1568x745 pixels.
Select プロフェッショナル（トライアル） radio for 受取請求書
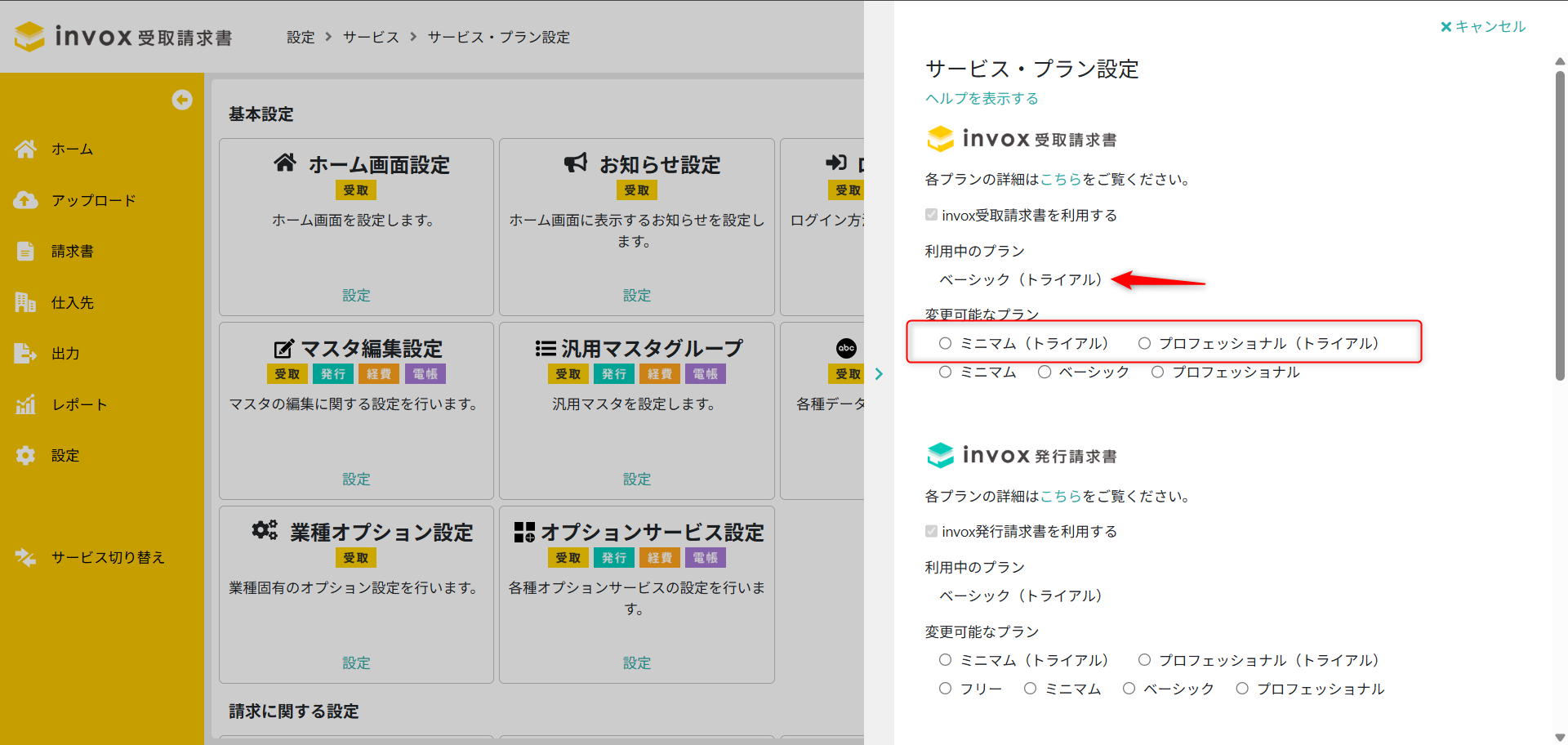pos(1144,344)
